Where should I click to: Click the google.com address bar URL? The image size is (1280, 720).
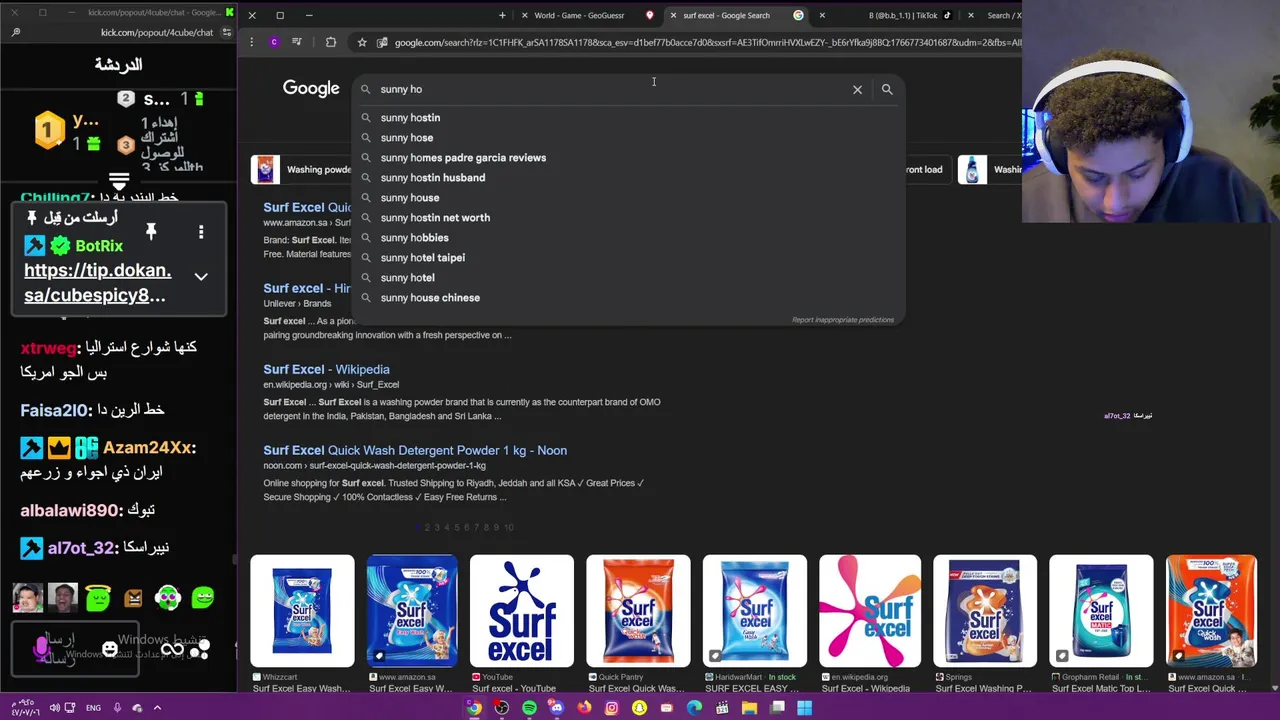tap(707, 42)
